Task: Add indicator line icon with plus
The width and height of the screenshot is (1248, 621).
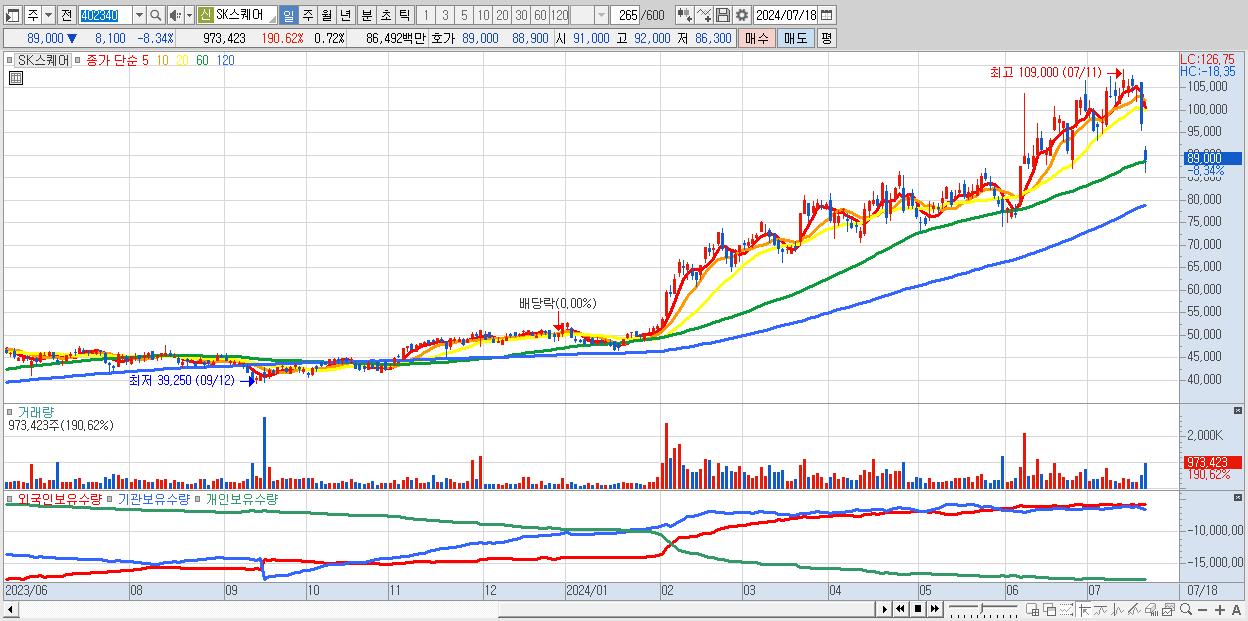Action: (703, 15)
